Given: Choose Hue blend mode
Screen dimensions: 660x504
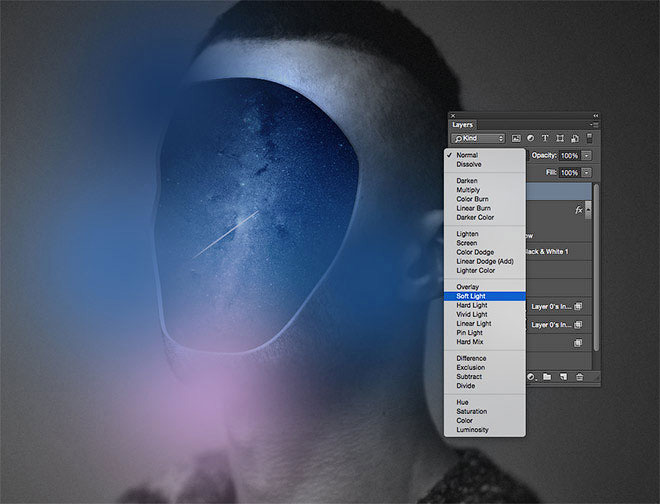Looking at the screenshot, I should (485, 402).
